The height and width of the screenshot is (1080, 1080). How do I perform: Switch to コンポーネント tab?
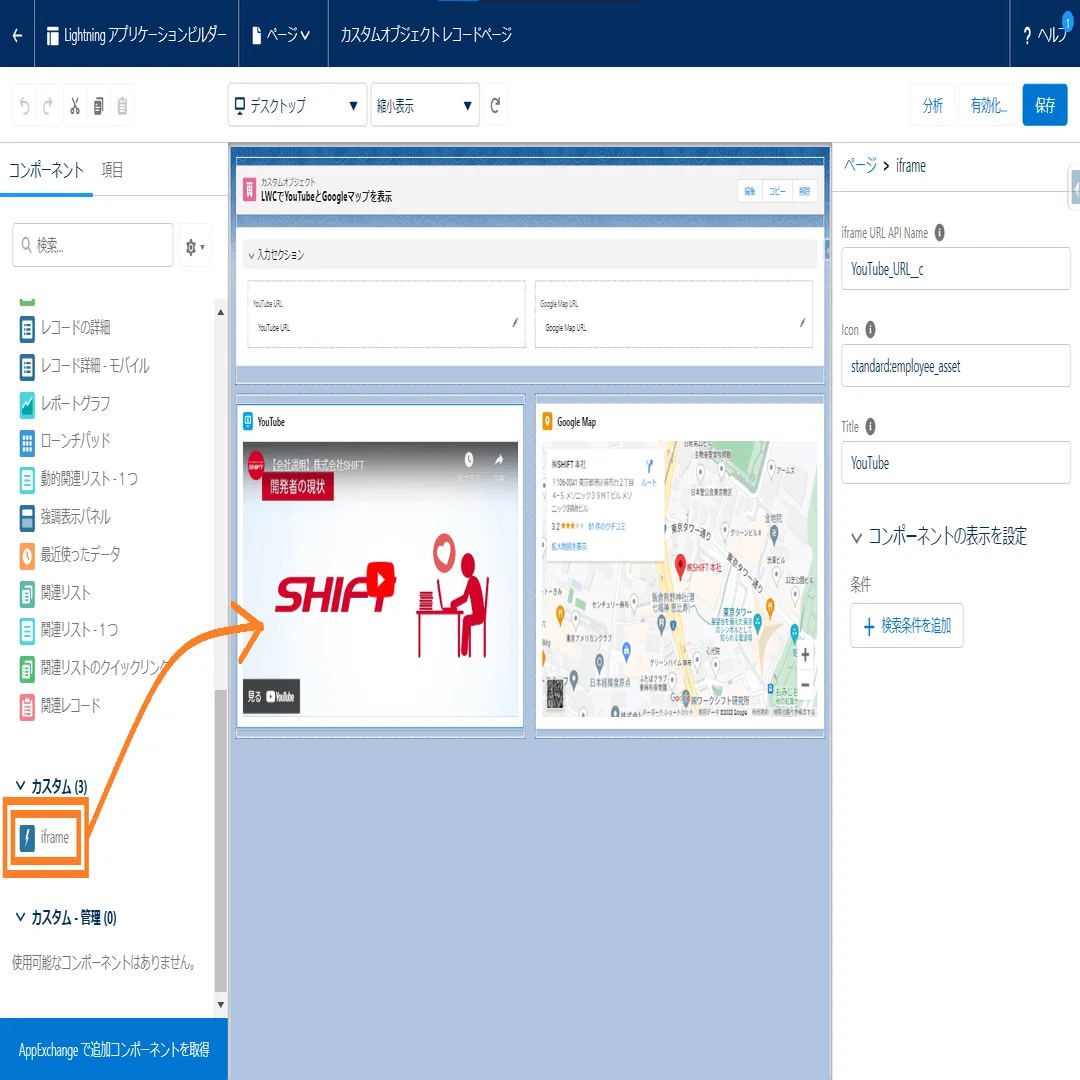(46, 170)
